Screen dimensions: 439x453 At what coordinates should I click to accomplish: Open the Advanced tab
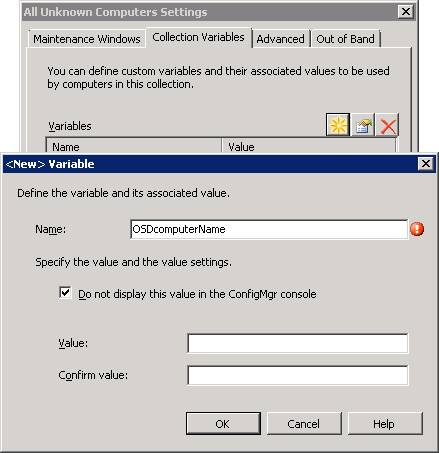281,39
